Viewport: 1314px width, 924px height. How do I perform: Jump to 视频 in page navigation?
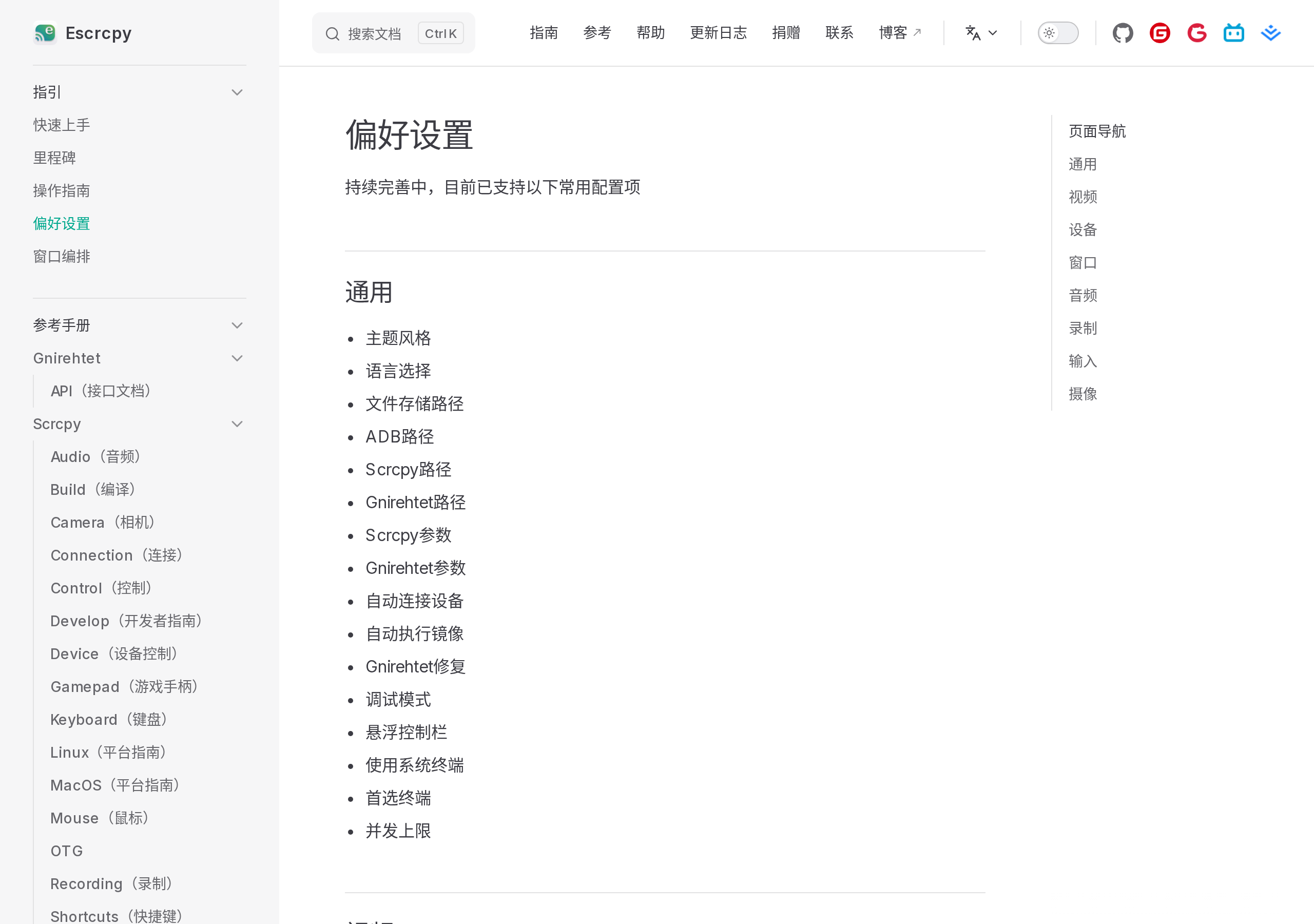[1082, 197]
